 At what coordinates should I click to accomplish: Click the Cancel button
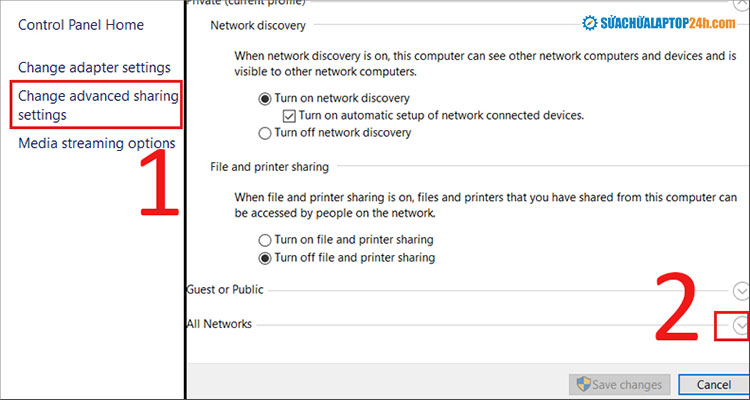712,385
